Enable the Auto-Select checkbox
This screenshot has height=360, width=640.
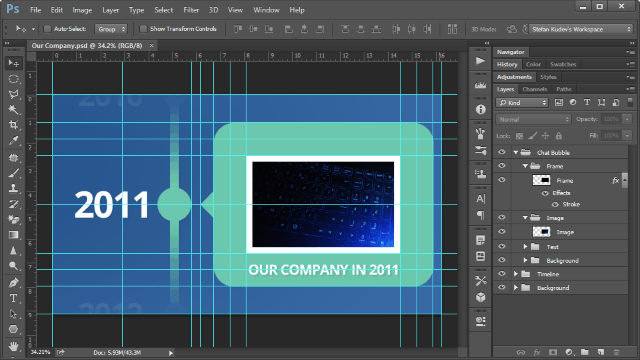(47, 29)
